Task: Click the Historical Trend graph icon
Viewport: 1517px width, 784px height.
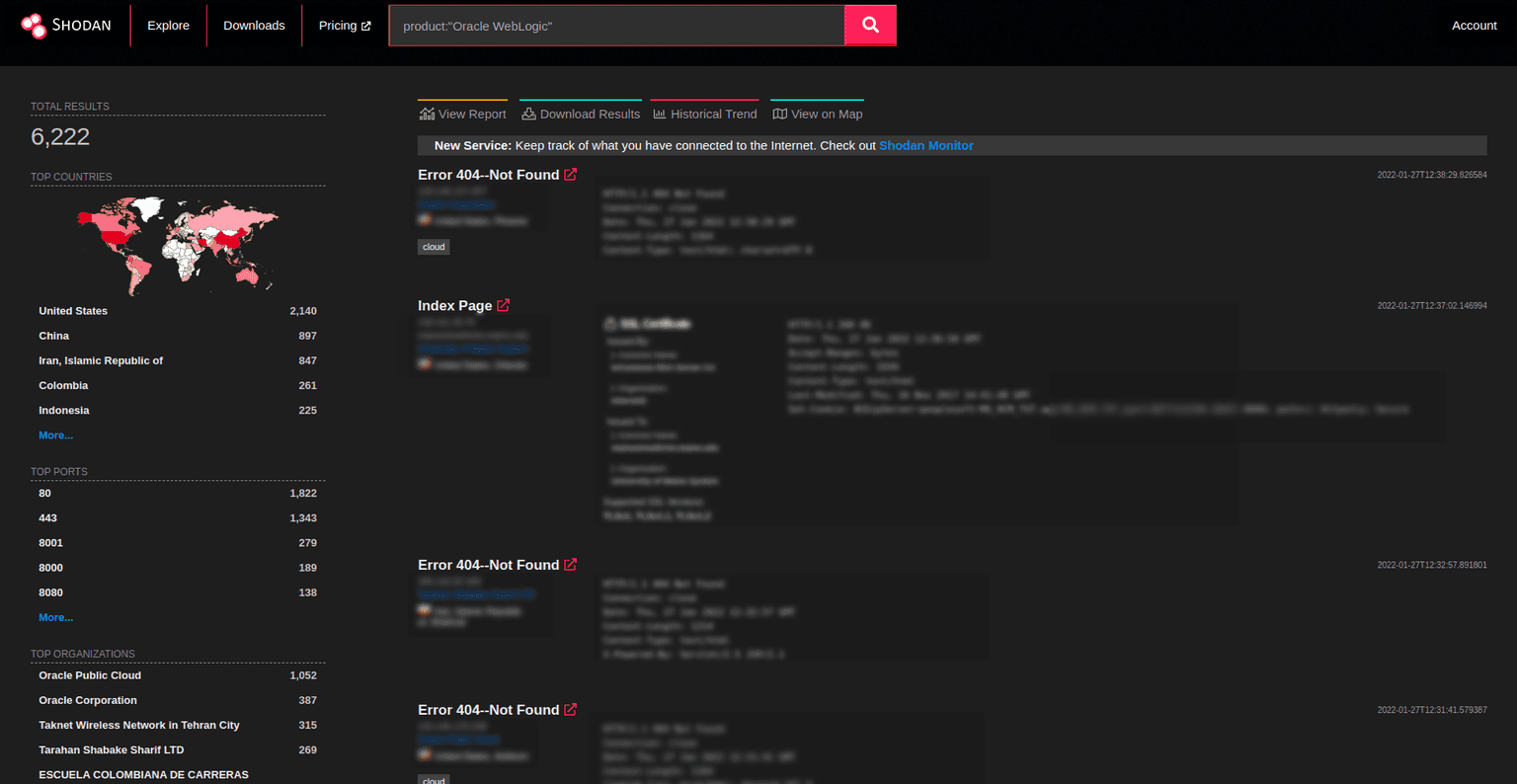Action: pyautogui.click(x=660, y=114)
